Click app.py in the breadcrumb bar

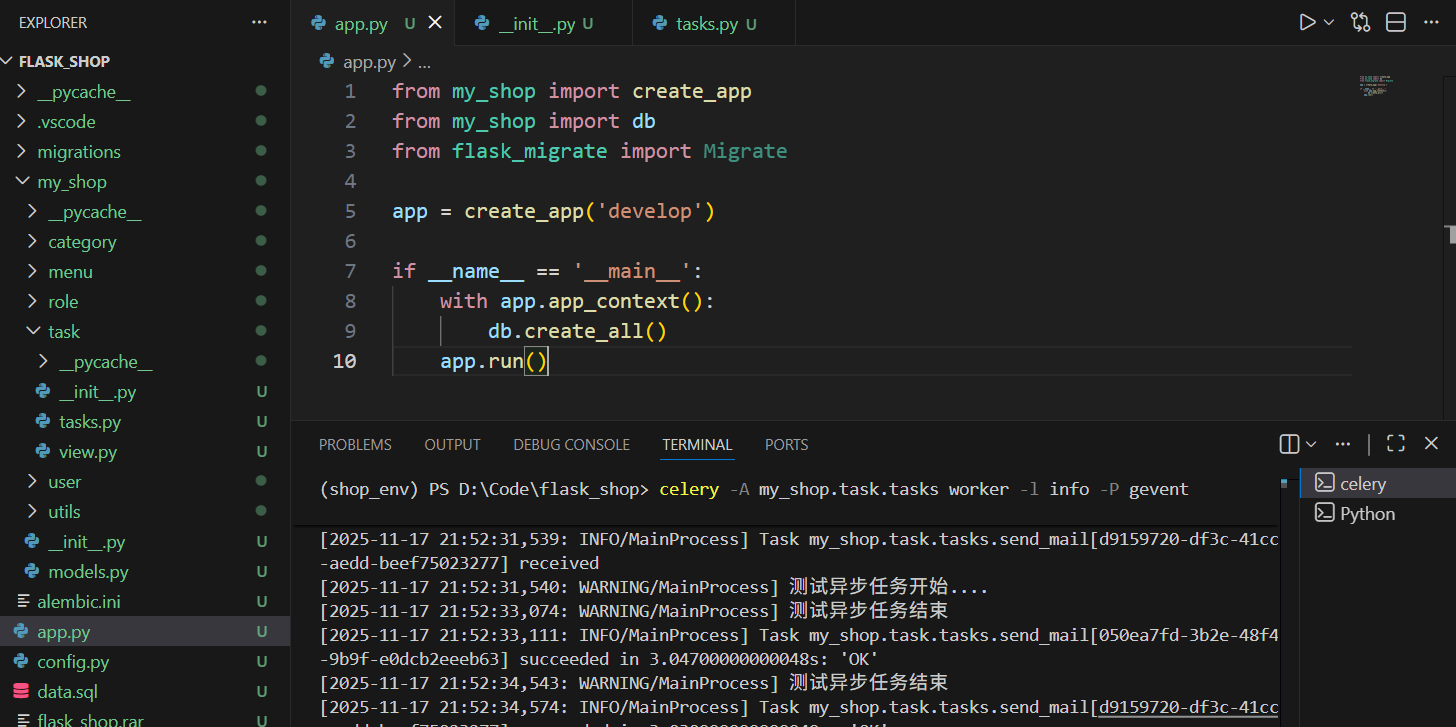(369, 62)
